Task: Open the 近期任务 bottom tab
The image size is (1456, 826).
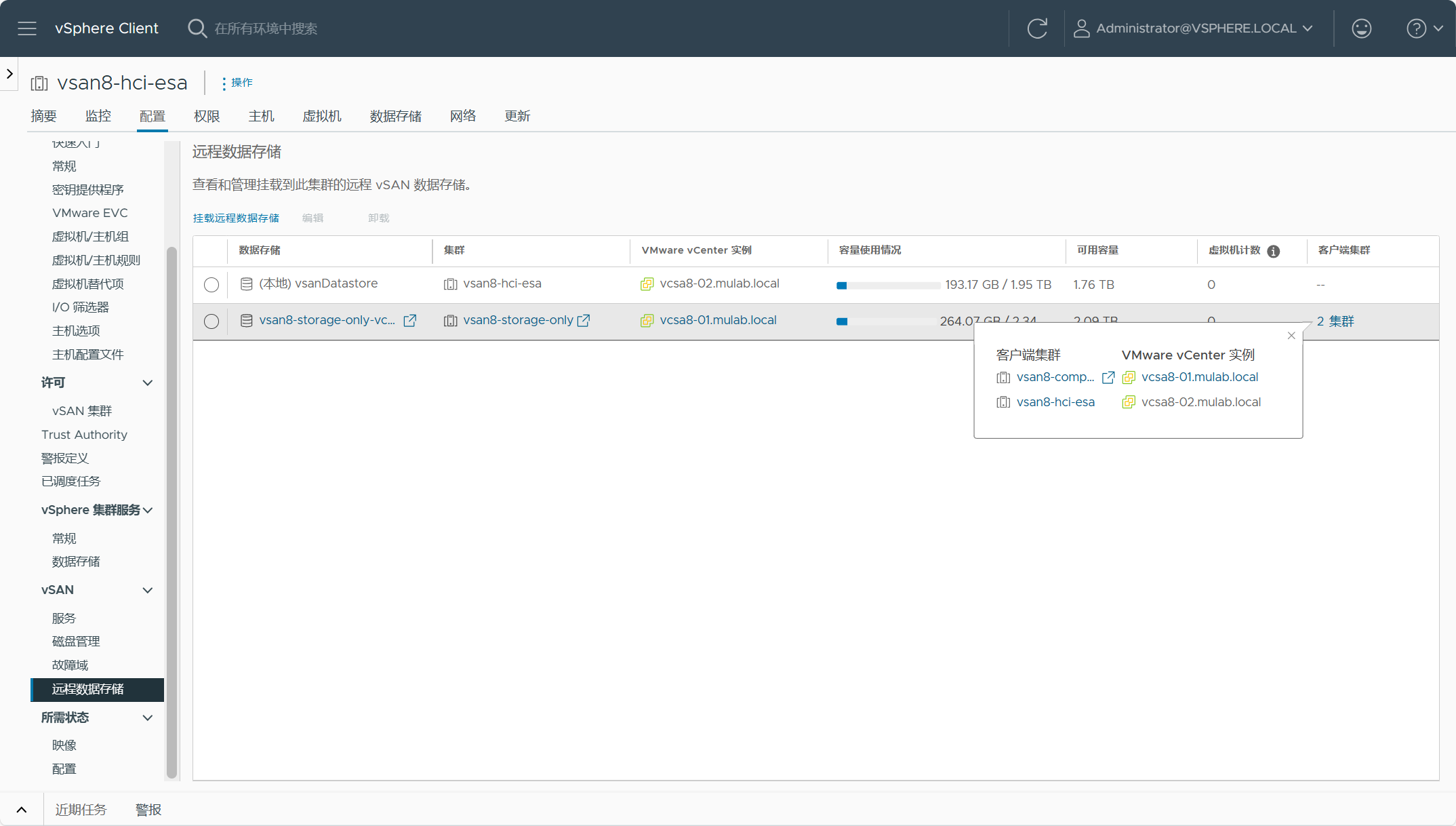Action: (x=81, y=810)
